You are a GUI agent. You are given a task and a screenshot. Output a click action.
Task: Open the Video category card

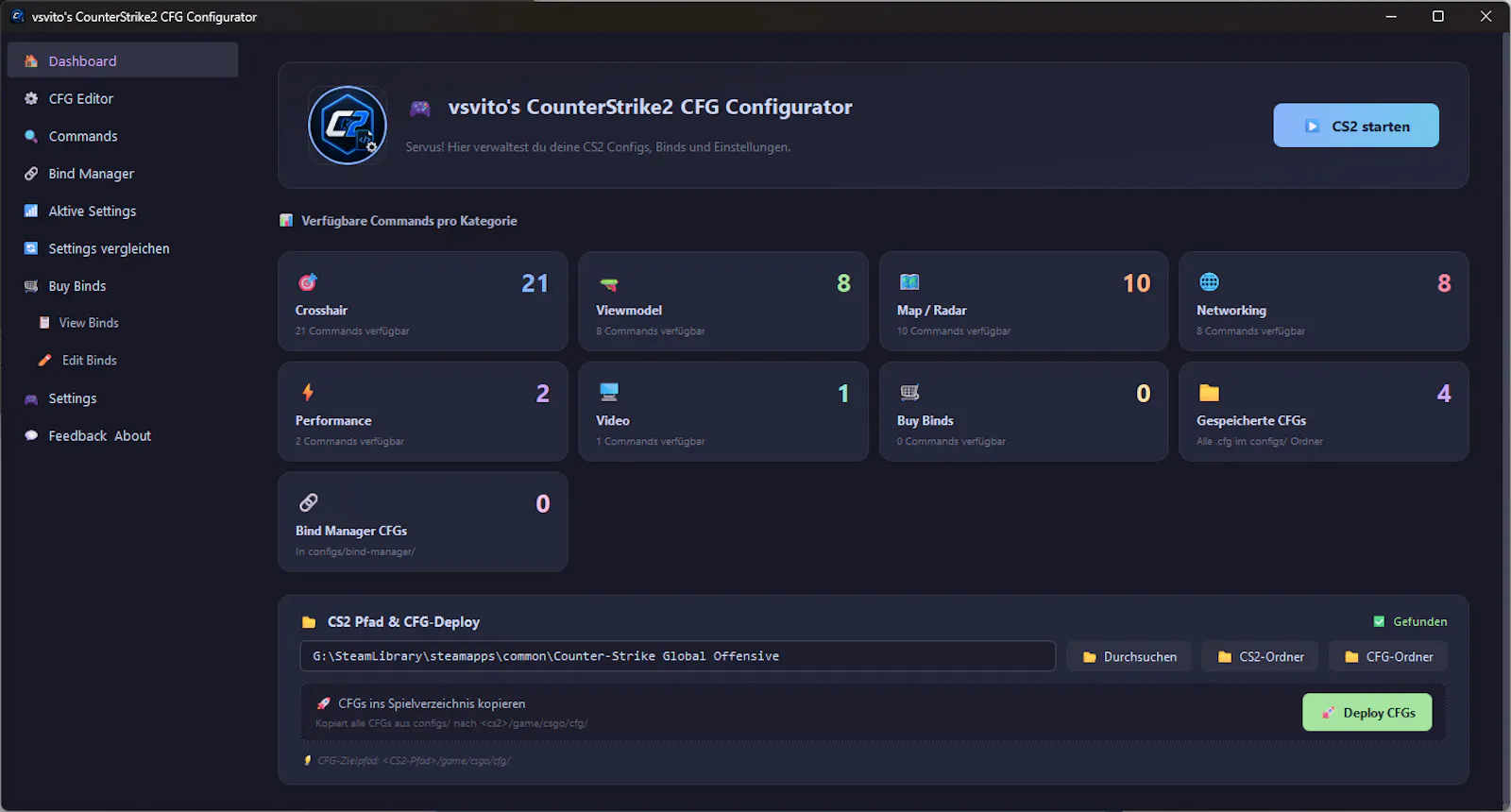723,412
